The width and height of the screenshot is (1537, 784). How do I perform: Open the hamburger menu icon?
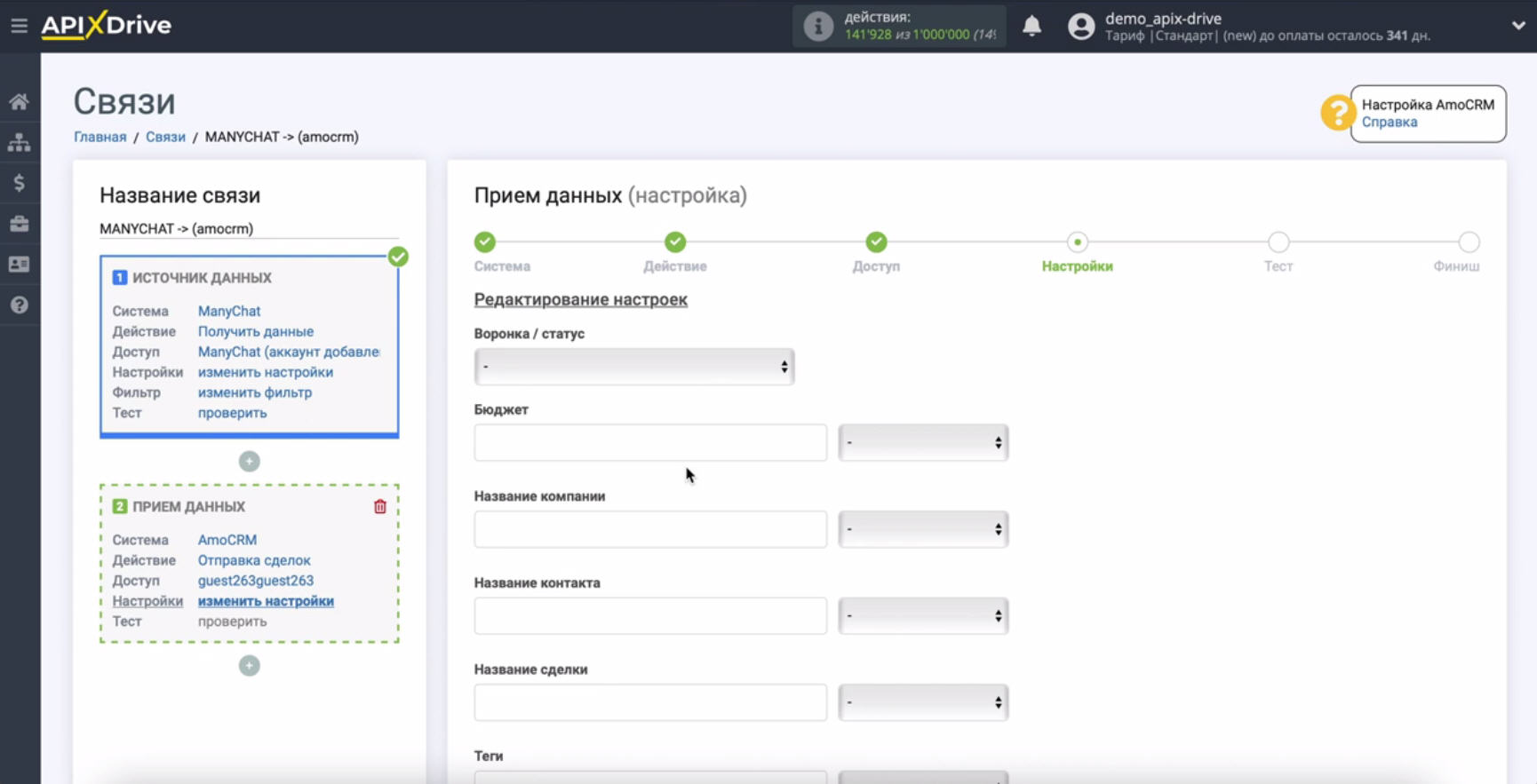click(x=19, y=26)
